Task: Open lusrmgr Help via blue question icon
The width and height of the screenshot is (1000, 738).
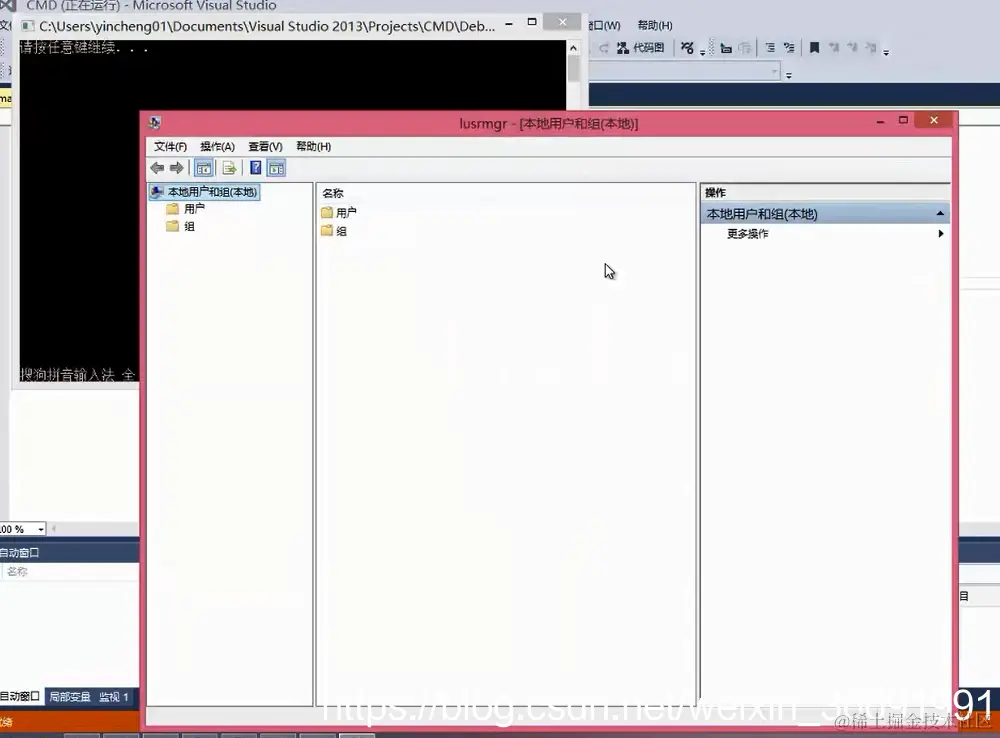Action: [255, 168]
